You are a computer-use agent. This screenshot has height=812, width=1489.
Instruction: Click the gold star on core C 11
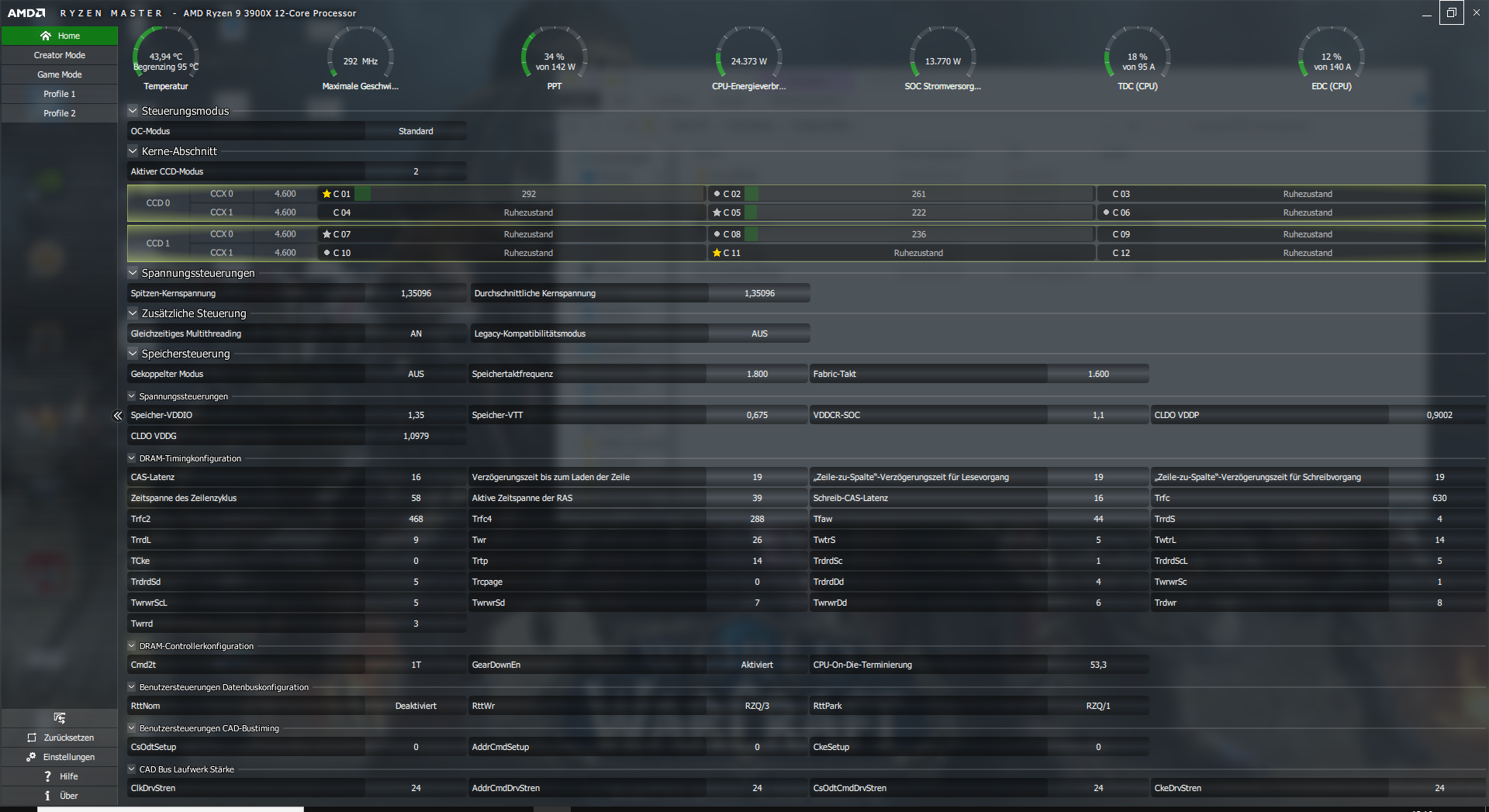(717, 253)
